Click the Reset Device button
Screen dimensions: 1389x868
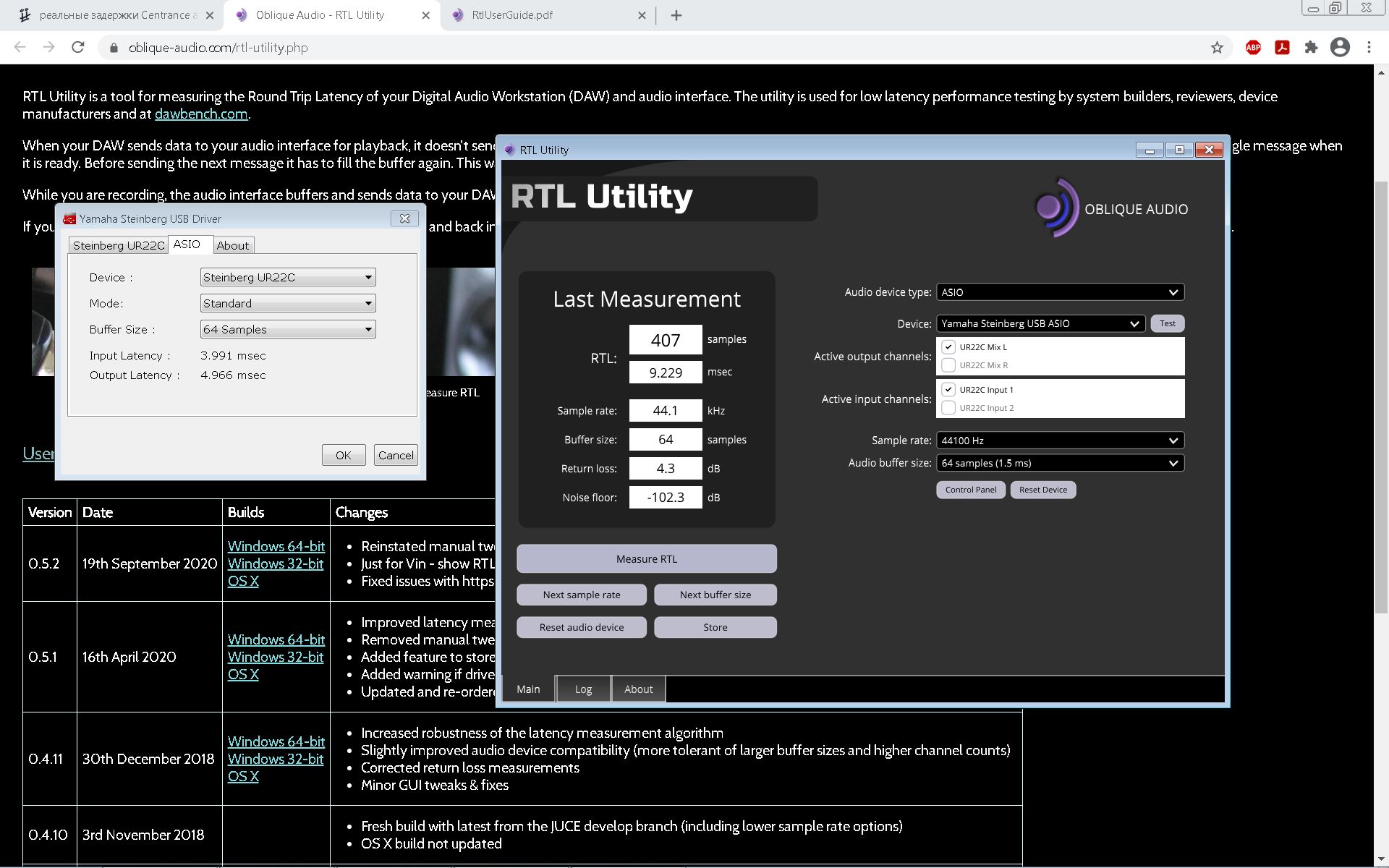[1043, 490]
